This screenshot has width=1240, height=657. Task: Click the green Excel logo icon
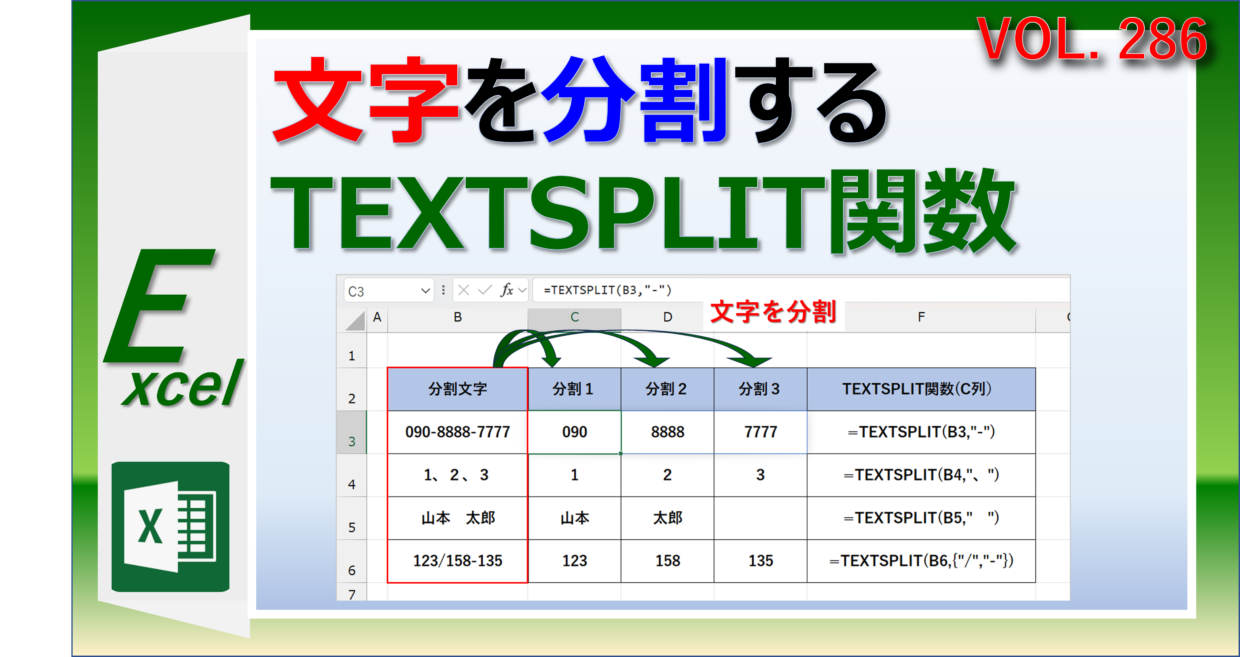[x=170, y=527]
